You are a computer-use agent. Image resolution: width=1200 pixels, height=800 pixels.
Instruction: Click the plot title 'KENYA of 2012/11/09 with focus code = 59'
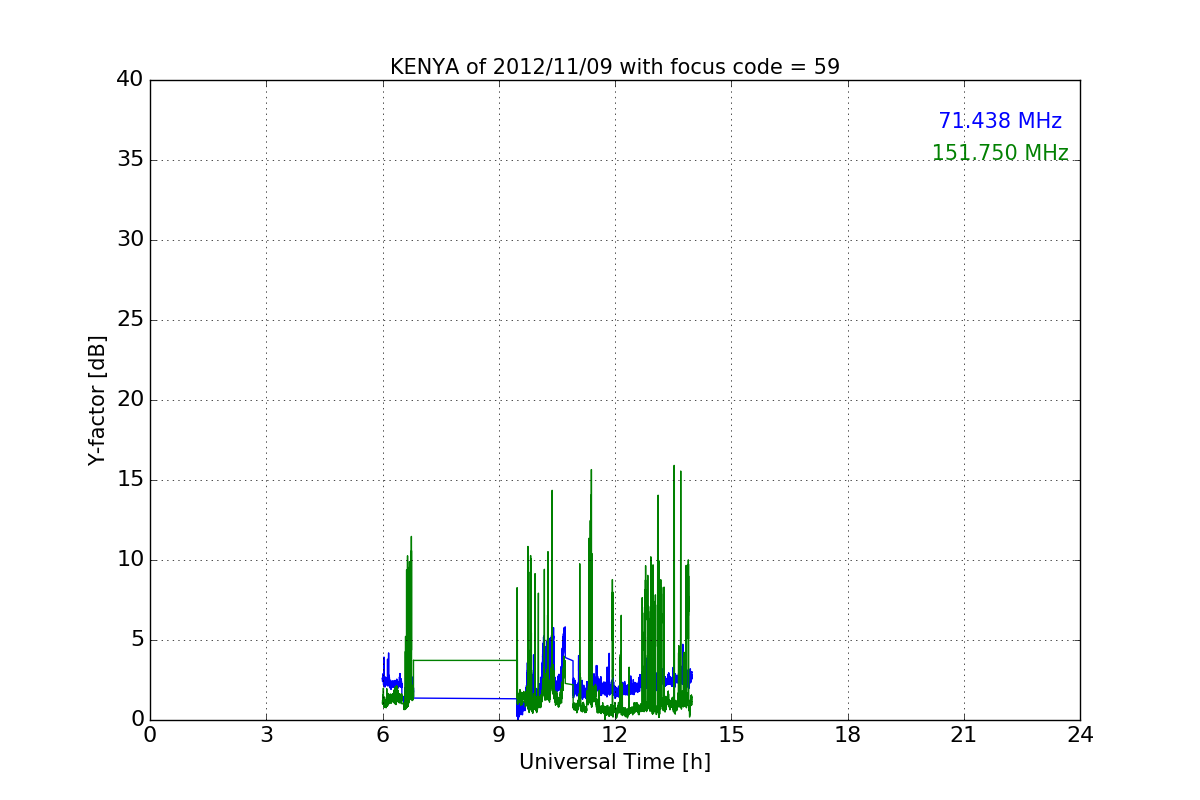pos(615,67)
